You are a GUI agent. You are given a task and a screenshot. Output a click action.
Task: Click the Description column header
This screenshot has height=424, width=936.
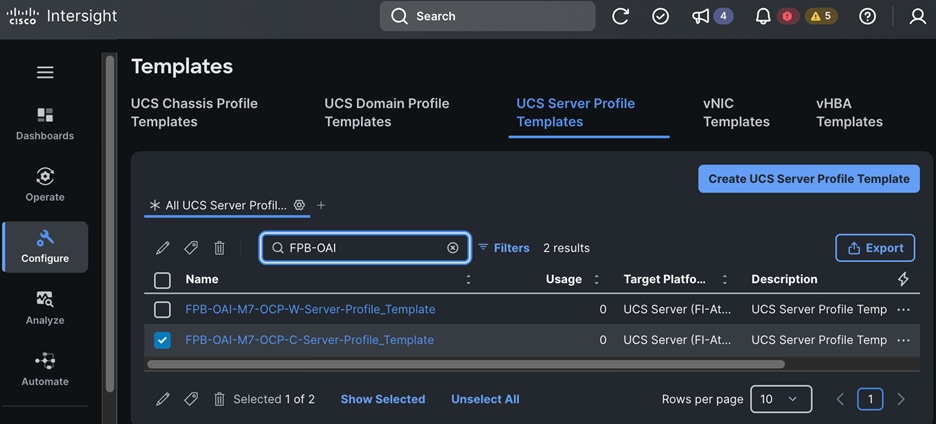click(x=784, y=279)
